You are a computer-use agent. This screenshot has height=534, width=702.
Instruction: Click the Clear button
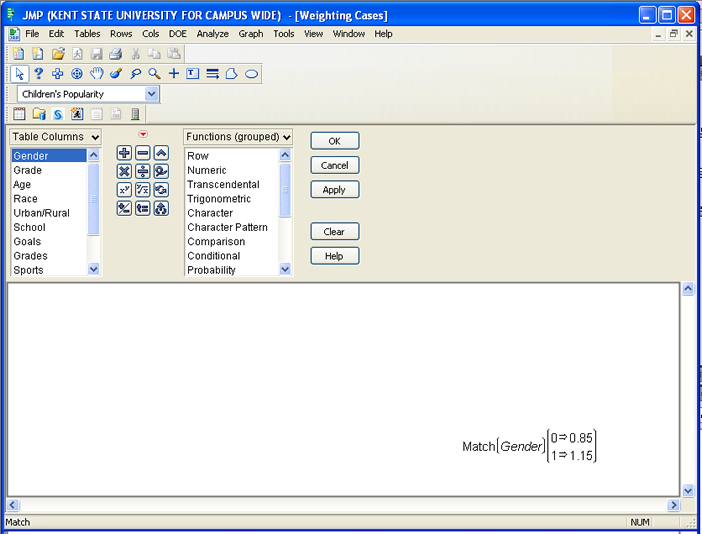pos(335,231)
